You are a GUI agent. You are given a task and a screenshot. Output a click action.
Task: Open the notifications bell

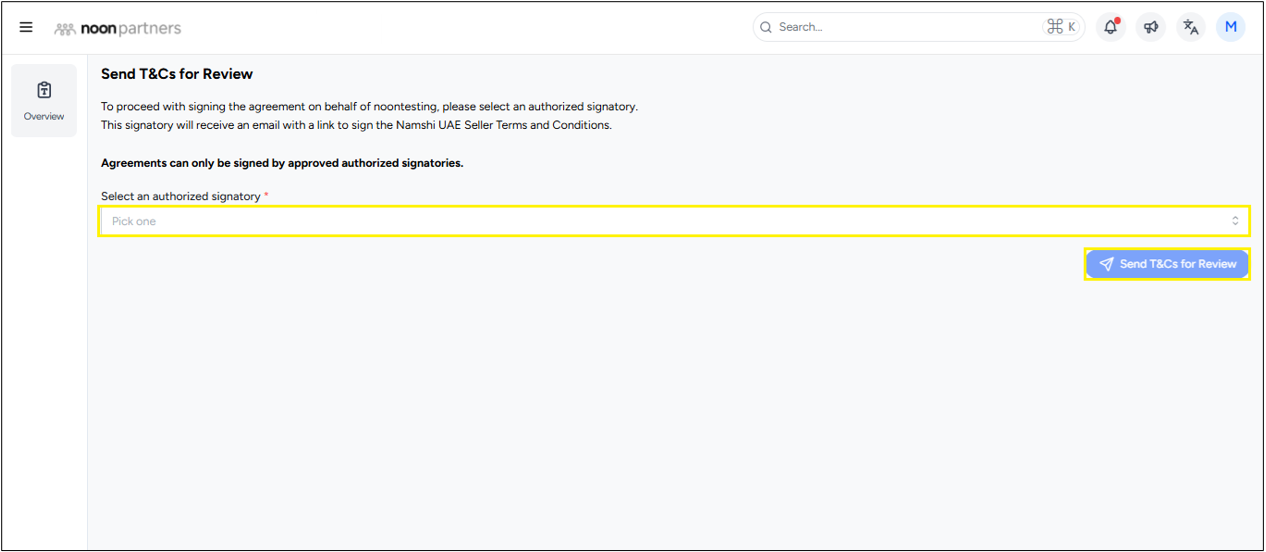click(1110, 28)
